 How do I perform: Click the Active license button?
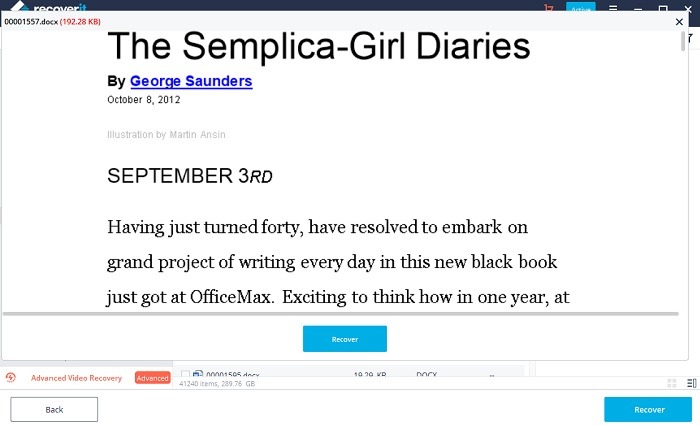(x=580, y=8)
